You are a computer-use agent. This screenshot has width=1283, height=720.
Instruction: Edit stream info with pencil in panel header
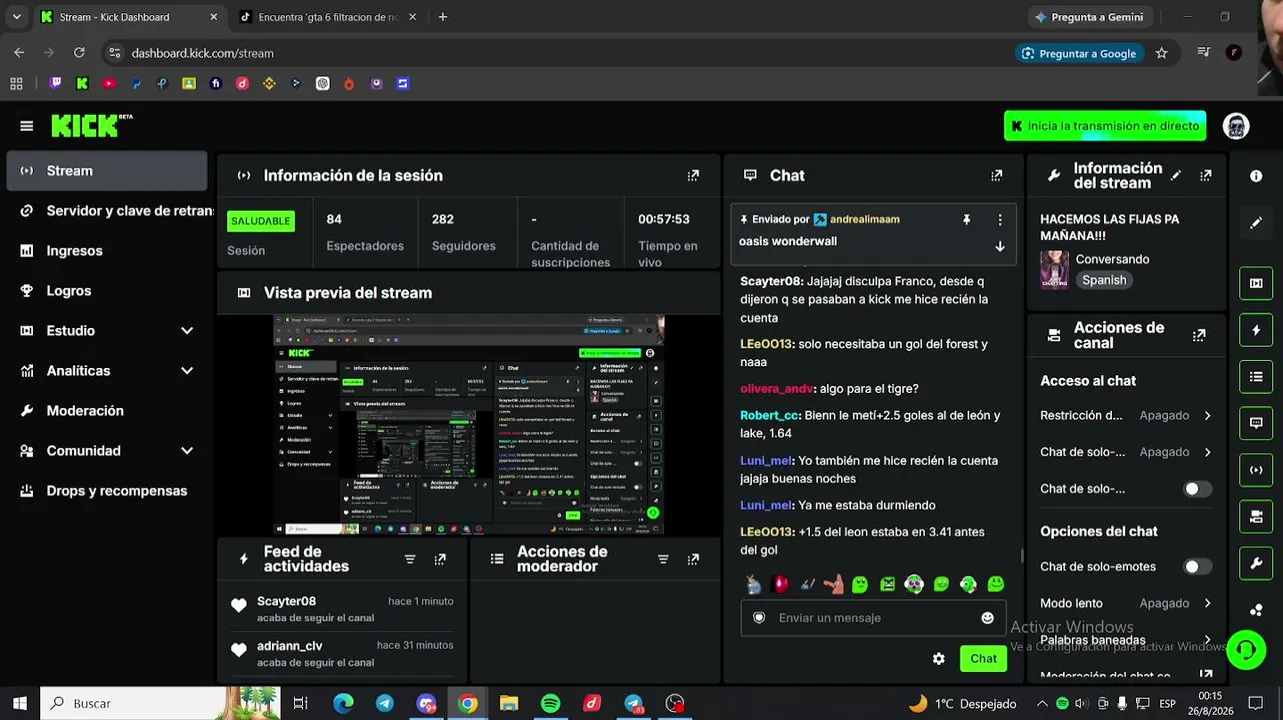1176,175
